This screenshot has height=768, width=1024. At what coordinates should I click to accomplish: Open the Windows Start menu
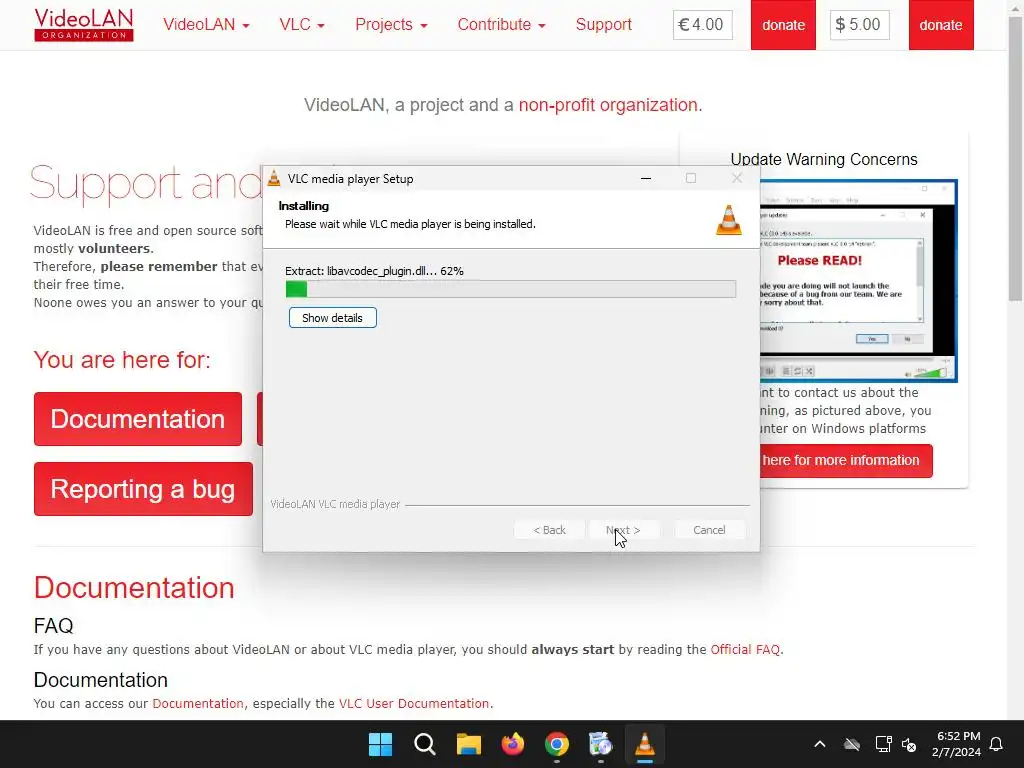point(380,744)
